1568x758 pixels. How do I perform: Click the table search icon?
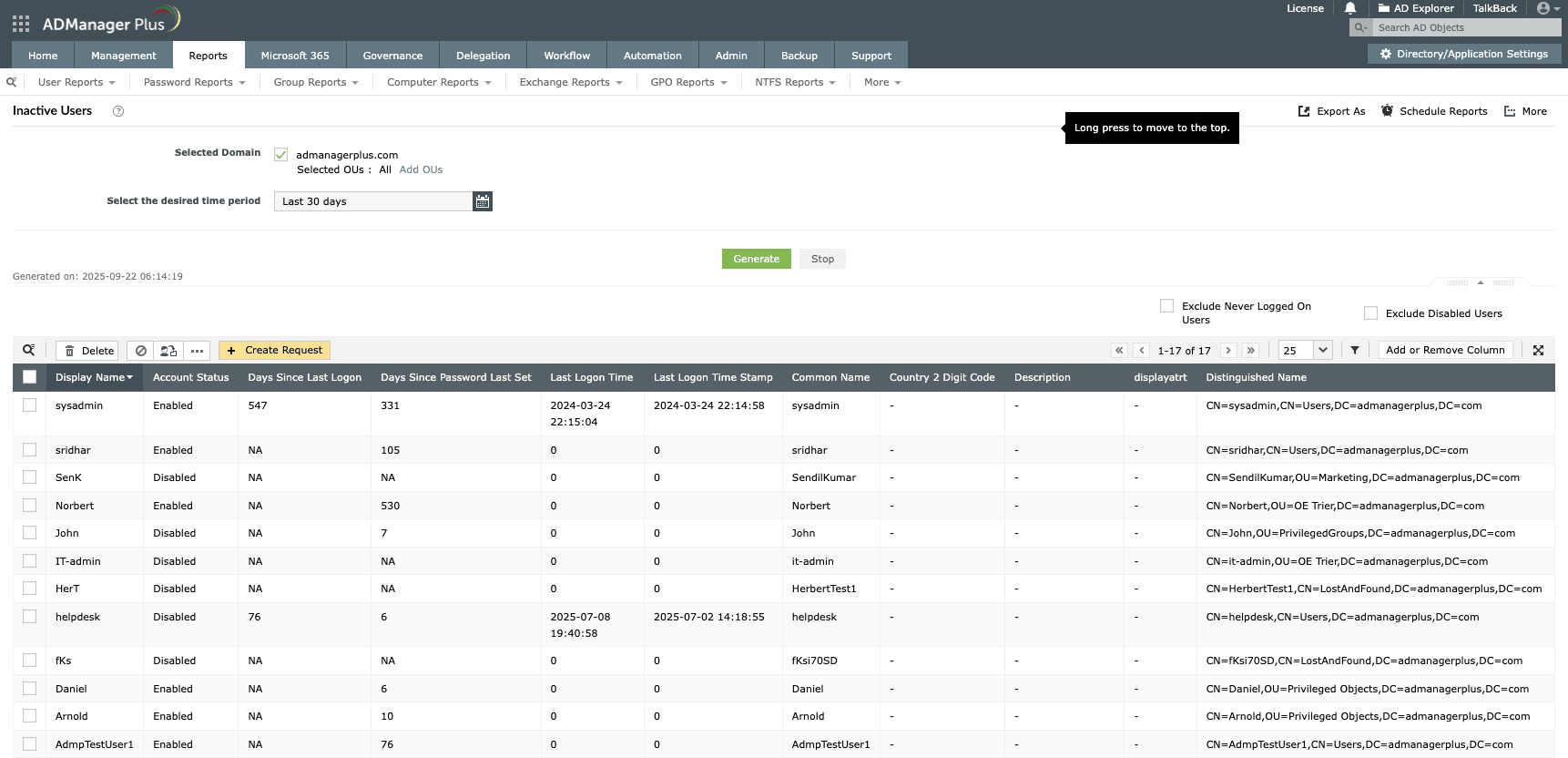pyautogui.click(x=29, y=350)
